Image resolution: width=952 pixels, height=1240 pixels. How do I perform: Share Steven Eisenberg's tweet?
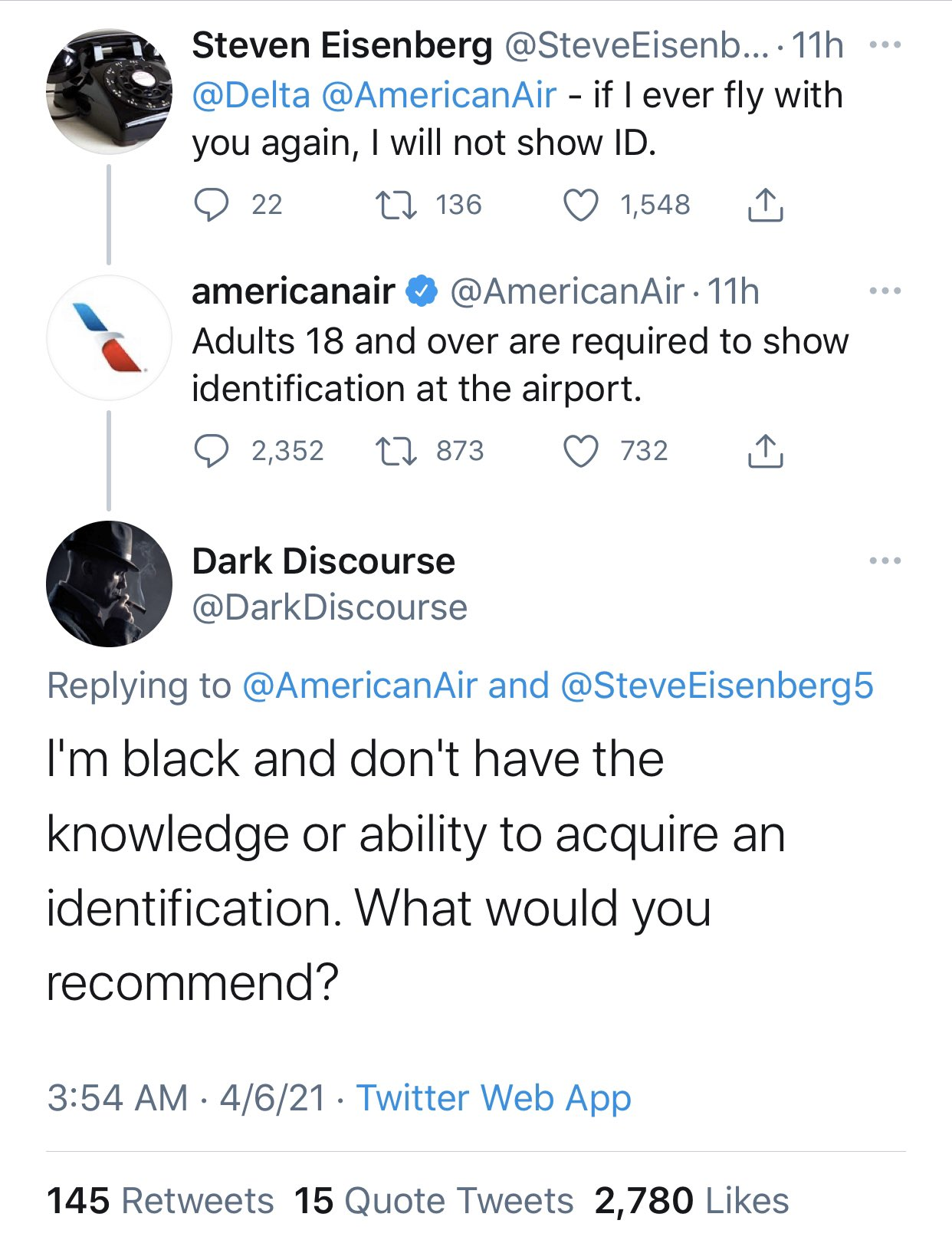coord(765,205)
